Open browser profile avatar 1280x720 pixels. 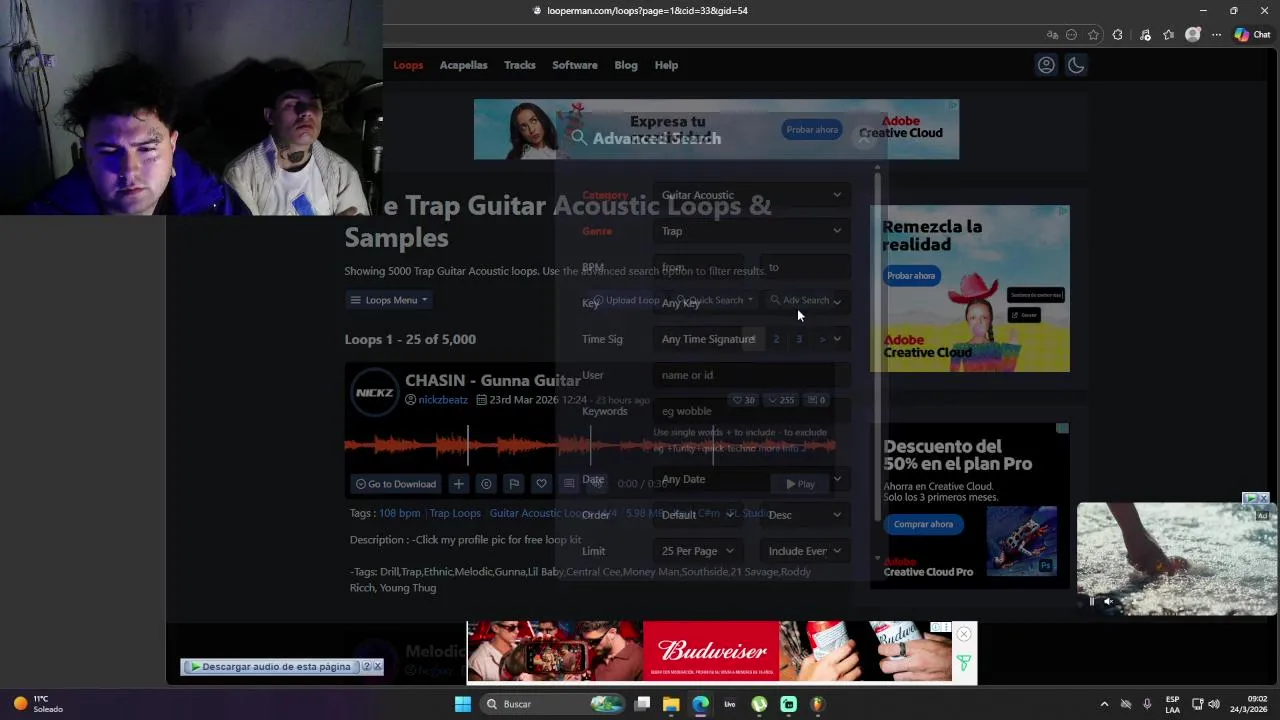point(1192,35)
